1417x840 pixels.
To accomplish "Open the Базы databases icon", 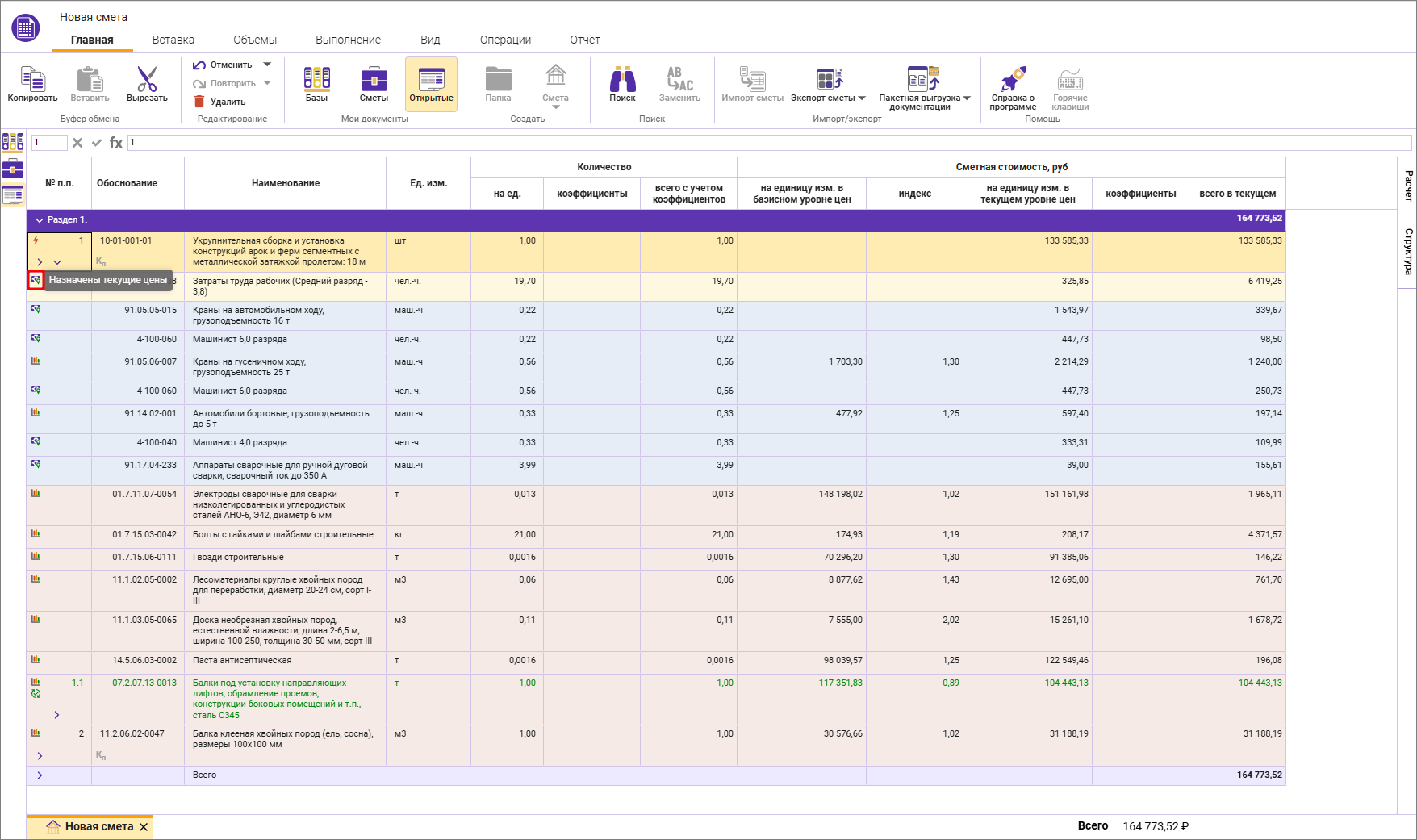I will 316,79.
